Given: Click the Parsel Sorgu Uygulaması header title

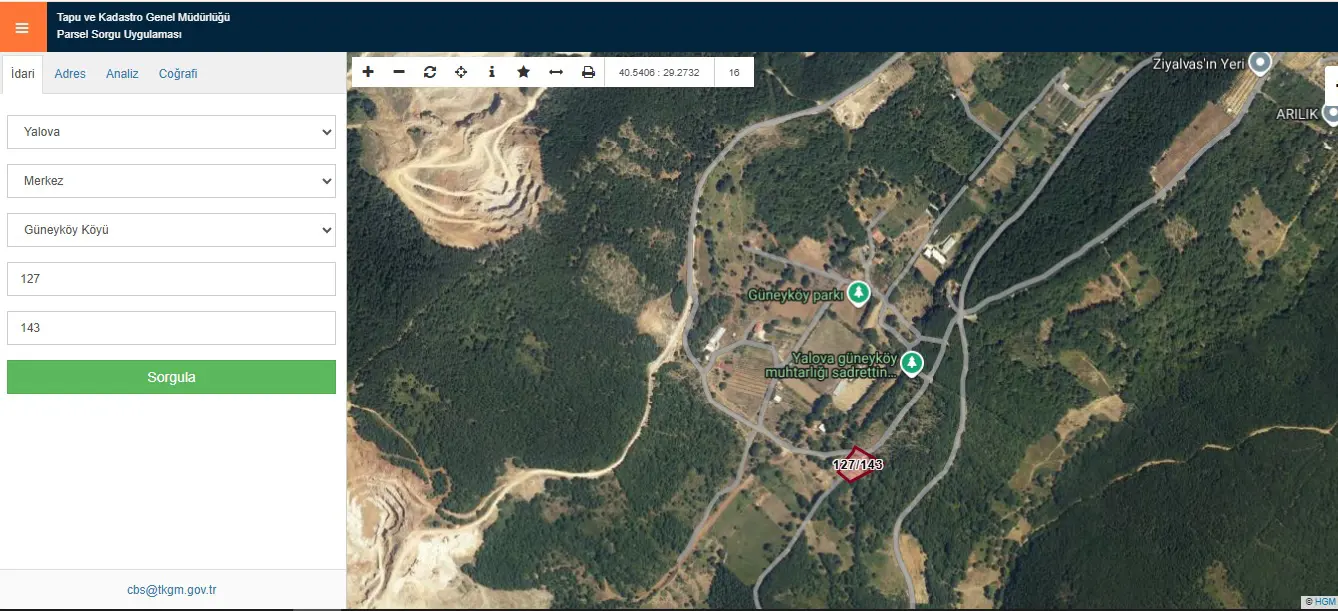Looking at the screenshot, I should point(119,35).
